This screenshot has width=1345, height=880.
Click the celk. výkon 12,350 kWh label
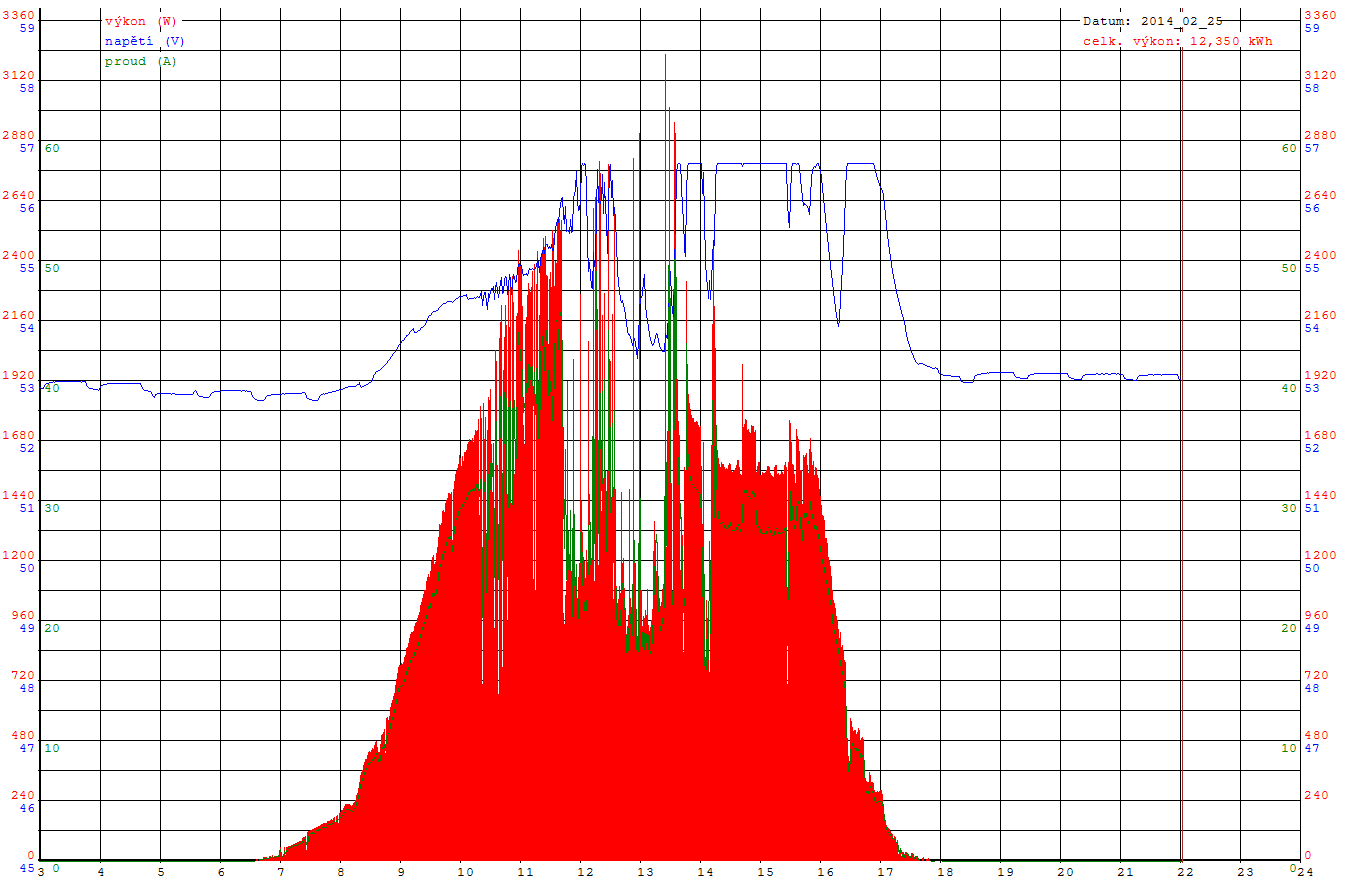click(x=1178, y=41)
